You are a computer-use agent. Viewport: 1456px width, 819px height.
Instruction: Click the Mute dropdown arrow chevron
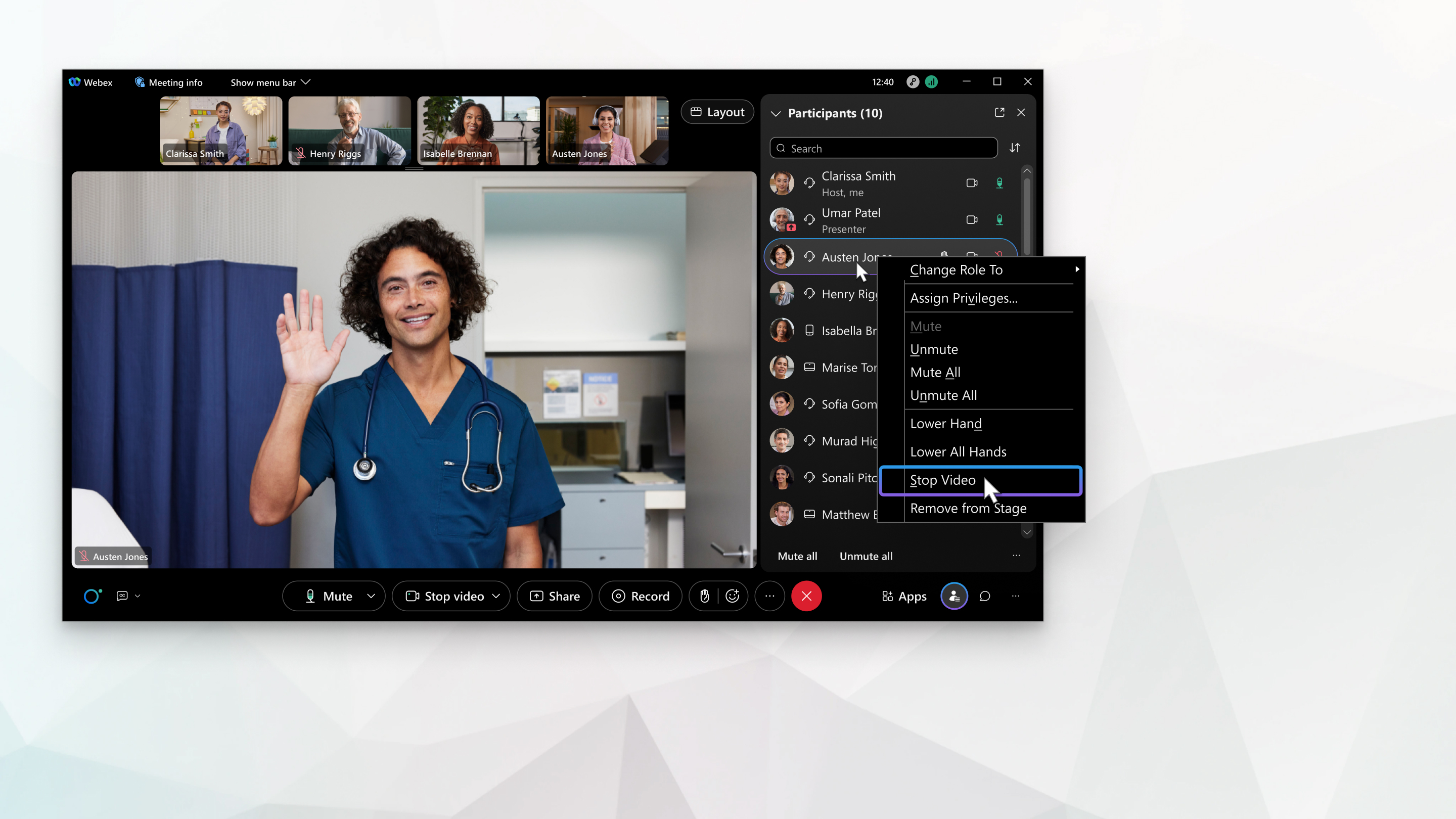coord(371,596)
